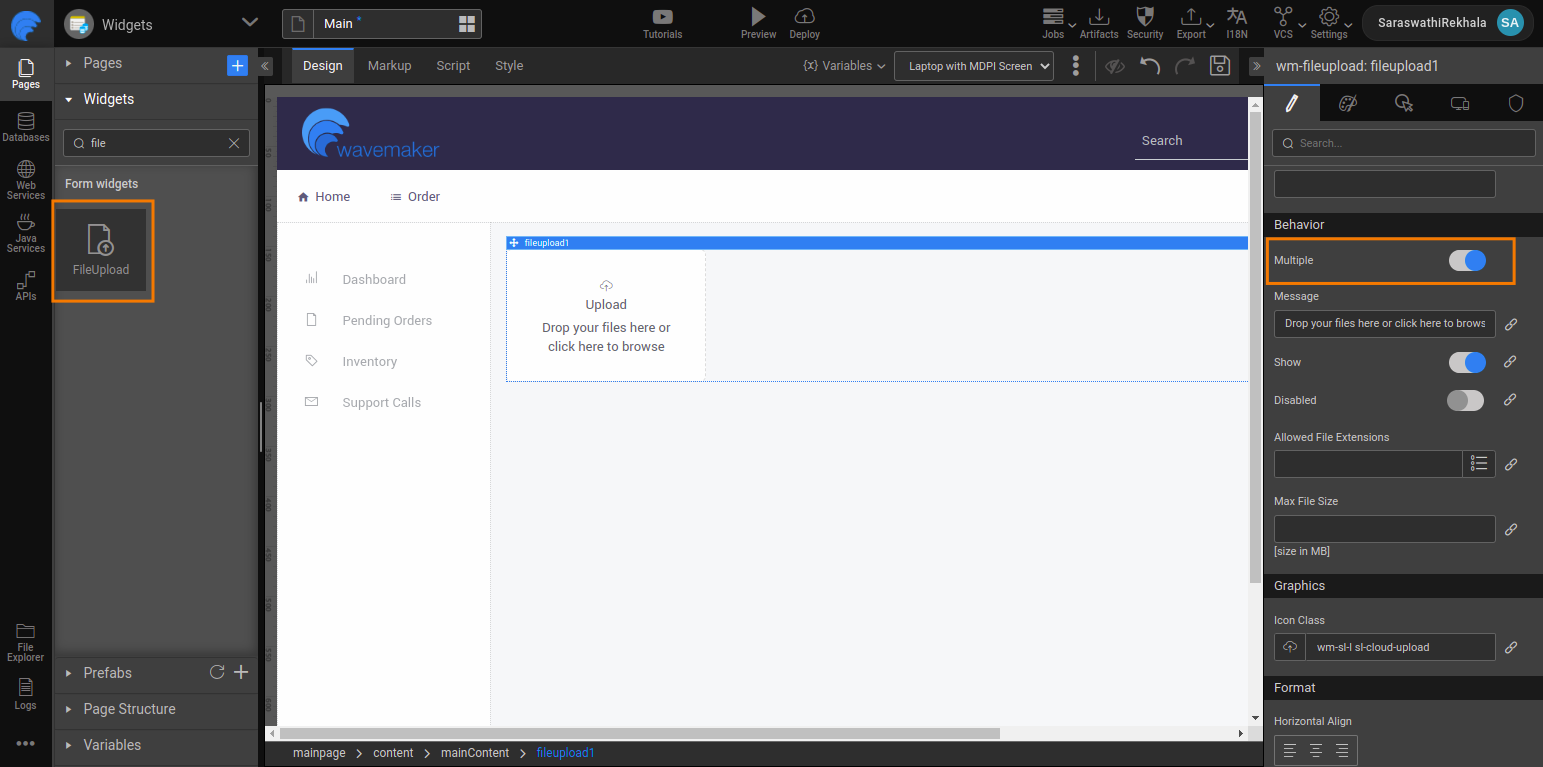1543x767 pixels.
Task: Switch to the Markup tab
Action: (x=389, y=66)
